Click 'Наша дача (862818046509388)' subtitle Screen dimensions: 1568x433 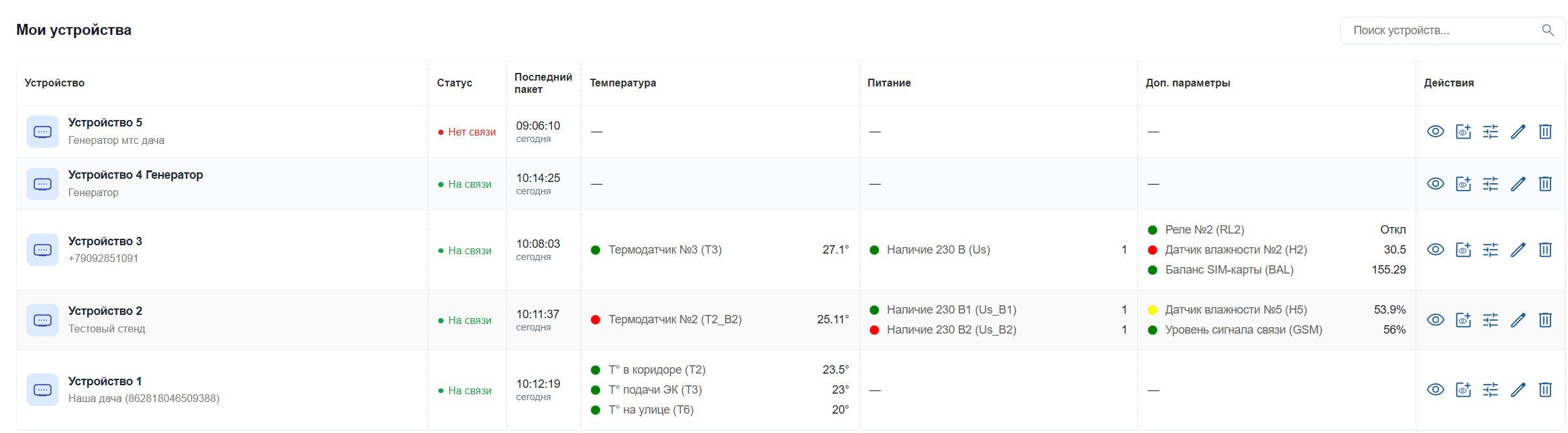[x=144, y=399]
